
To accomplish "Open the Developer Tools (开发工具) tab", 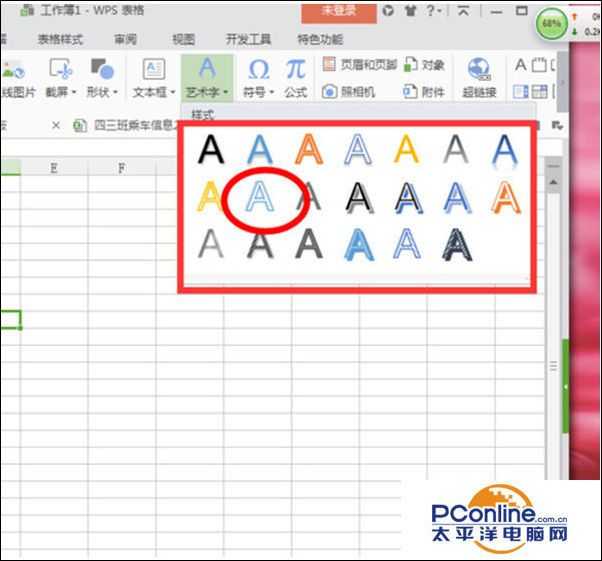I will point(248,40).
